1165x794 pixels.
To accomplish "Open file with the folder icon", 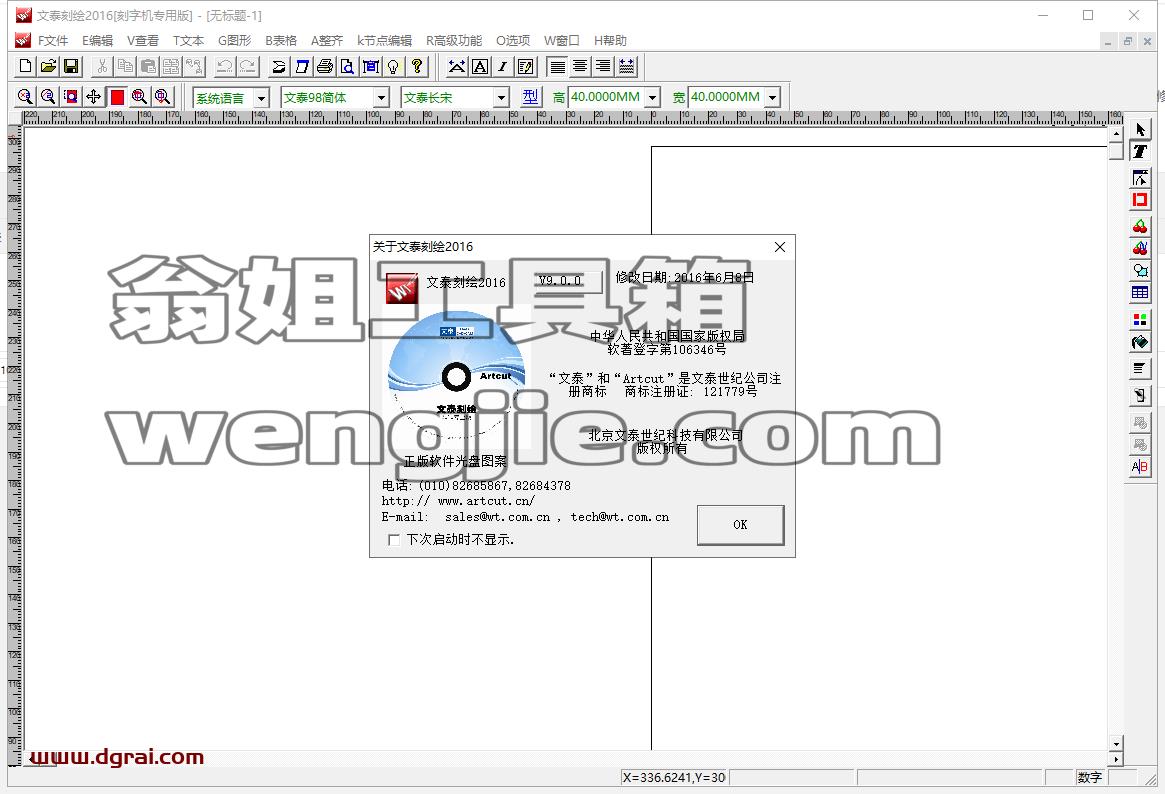I will click(x=48, y=67).
